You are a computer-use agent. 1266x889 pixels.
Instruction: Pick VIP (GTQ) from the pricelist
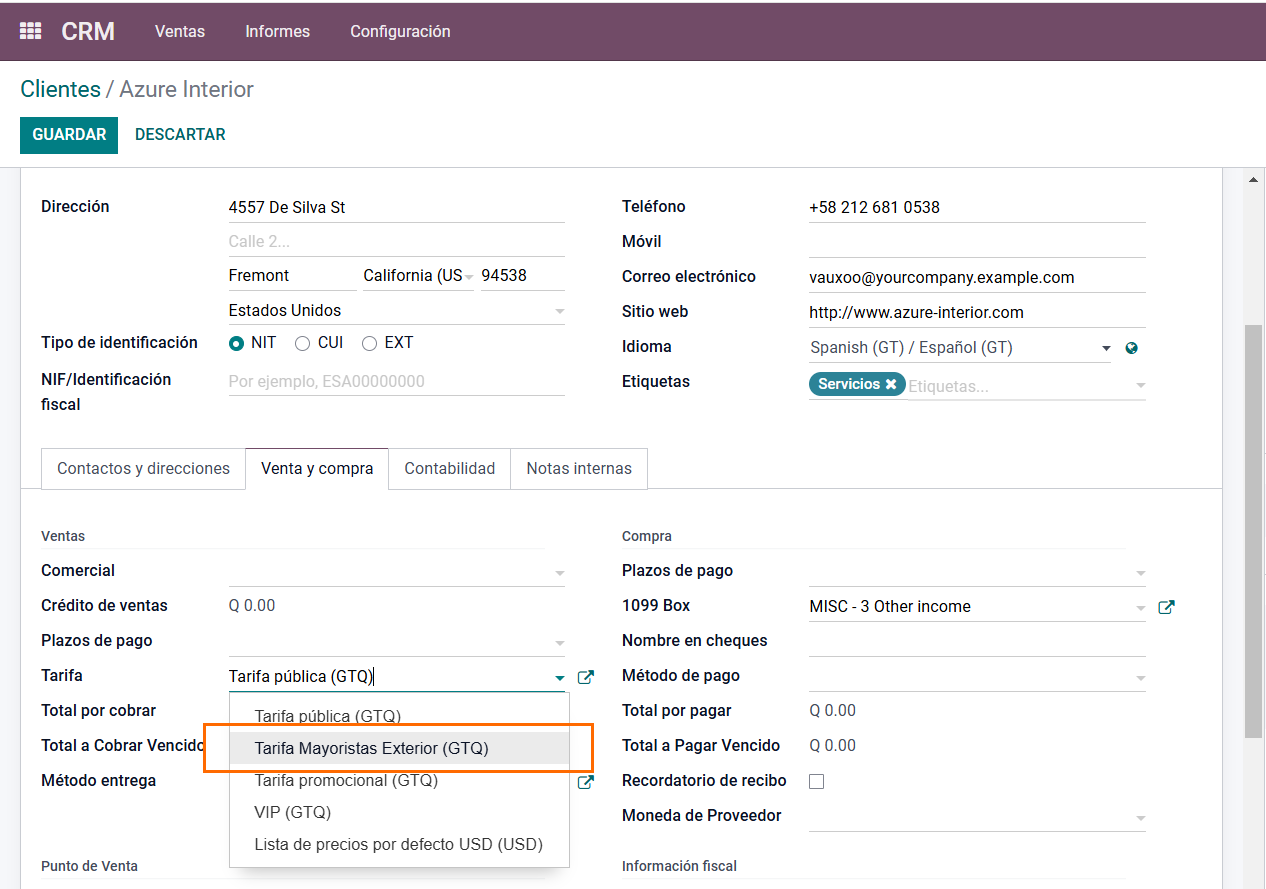293,812
